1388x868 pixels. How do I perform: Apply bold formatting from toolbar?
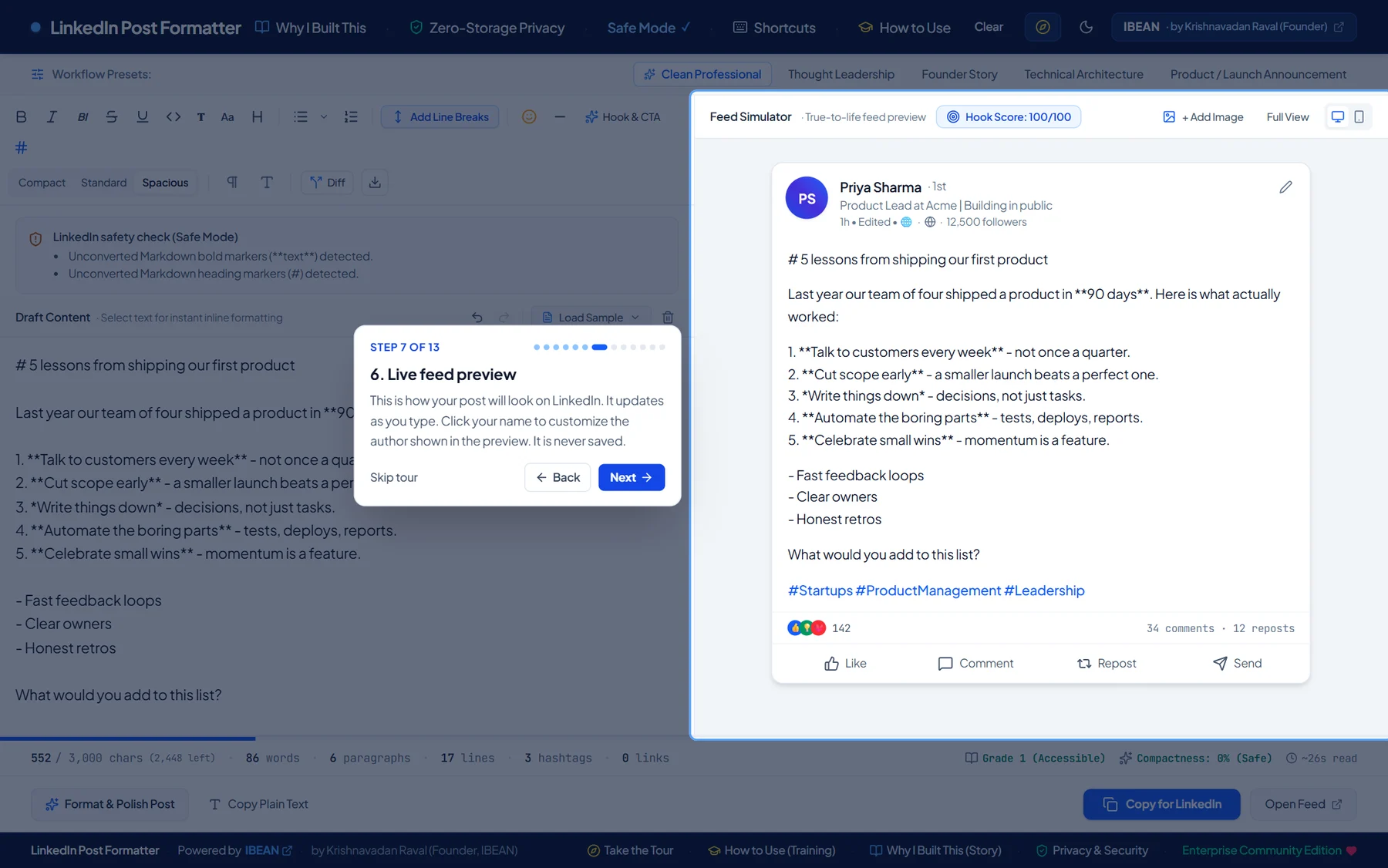click(x=22, y=117)
